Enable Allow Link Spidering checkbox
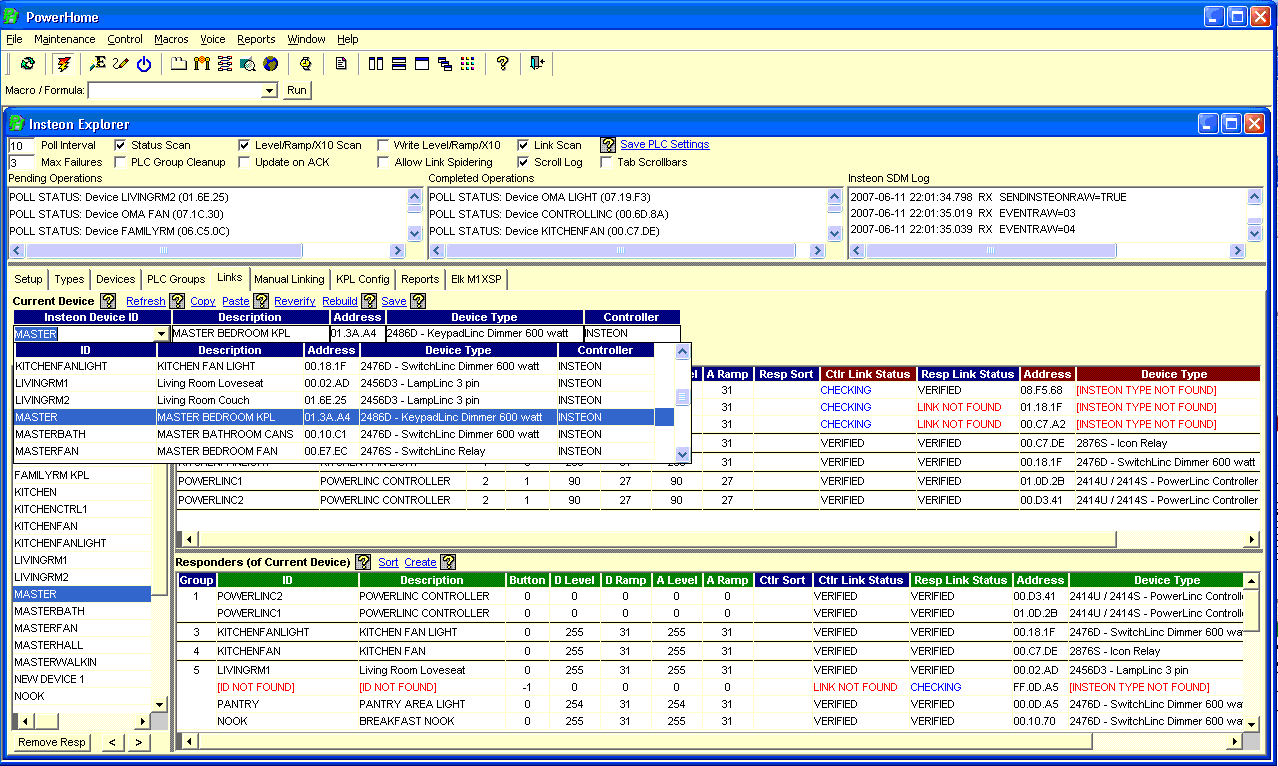The width and height of the screenshot is (1278, 766). pyautogui.click(x=384, y=162)
